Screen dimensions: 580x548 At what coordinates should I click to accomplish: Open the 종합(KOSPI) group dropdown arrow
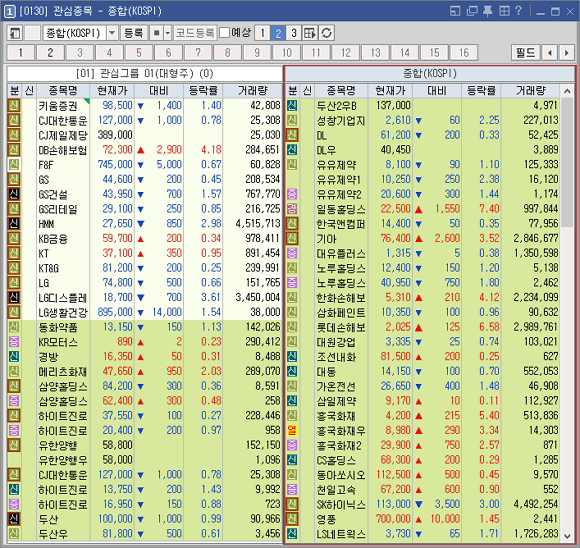coord(112,33)
